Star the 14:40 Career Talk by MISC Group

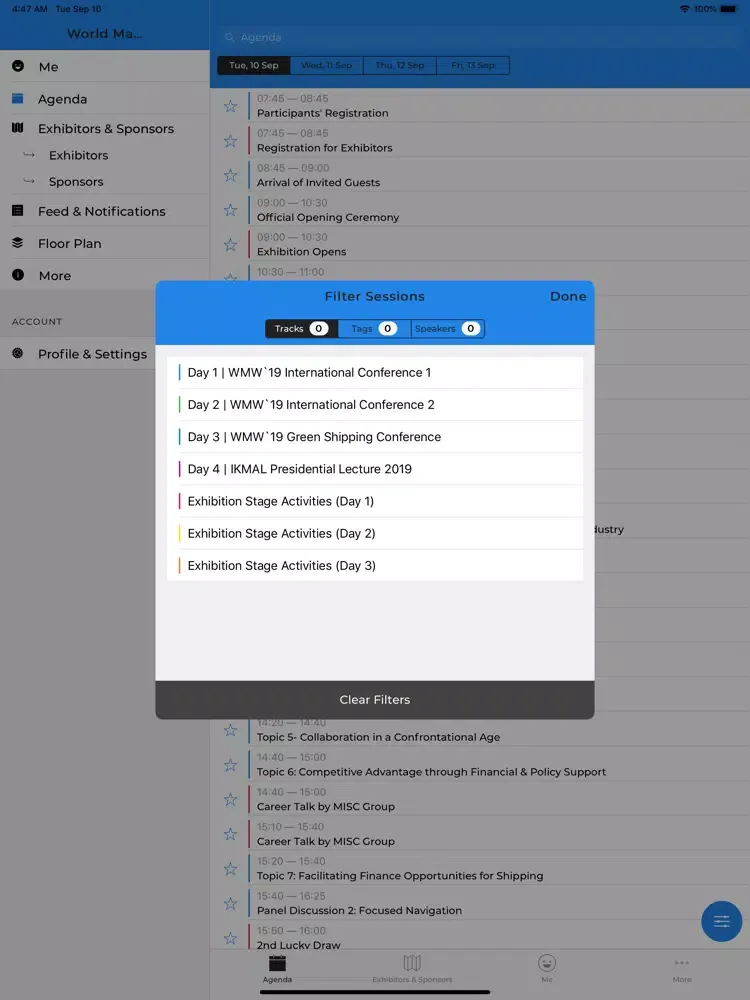[230, 799]
